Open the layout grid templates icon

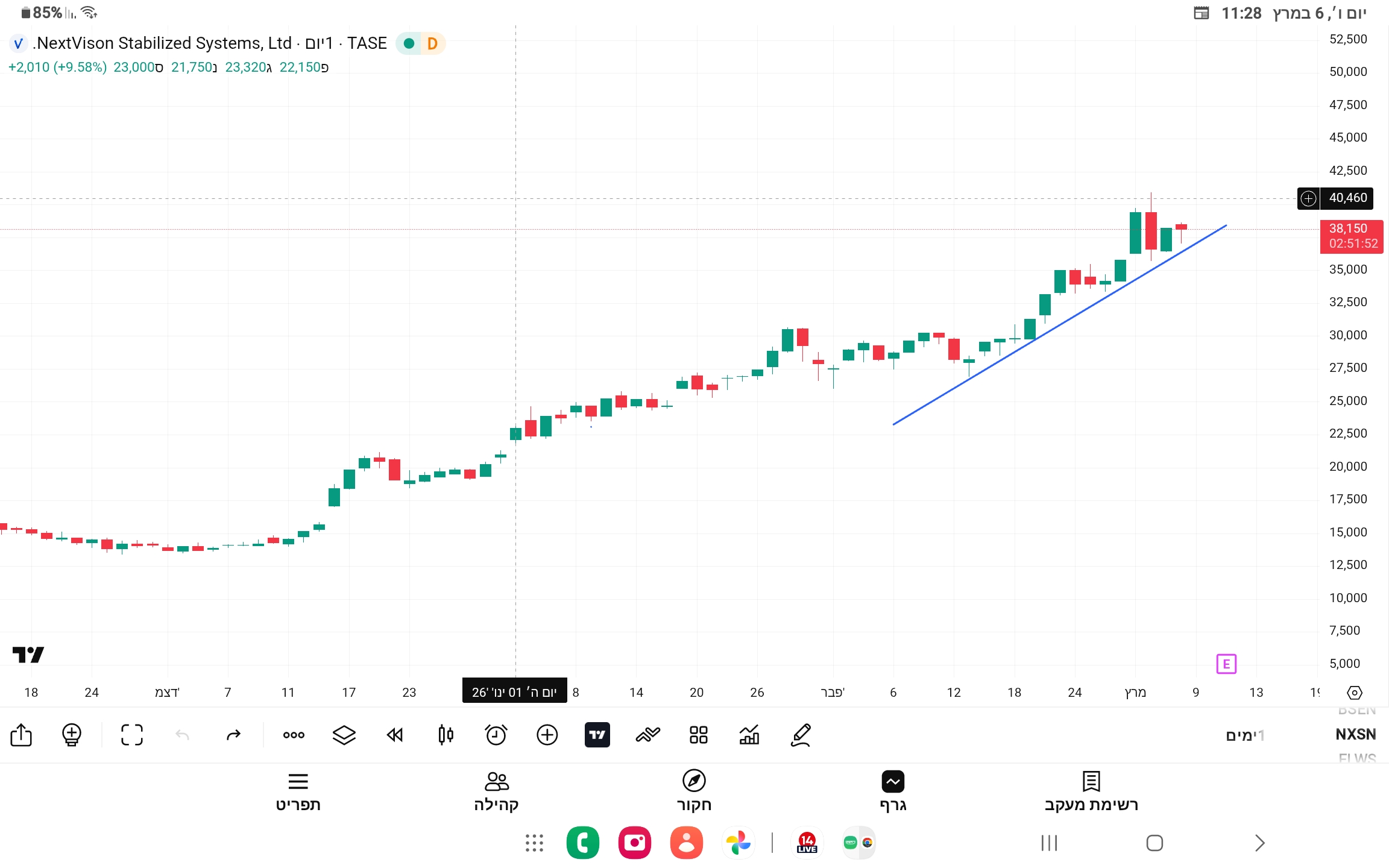coord(699,735)
